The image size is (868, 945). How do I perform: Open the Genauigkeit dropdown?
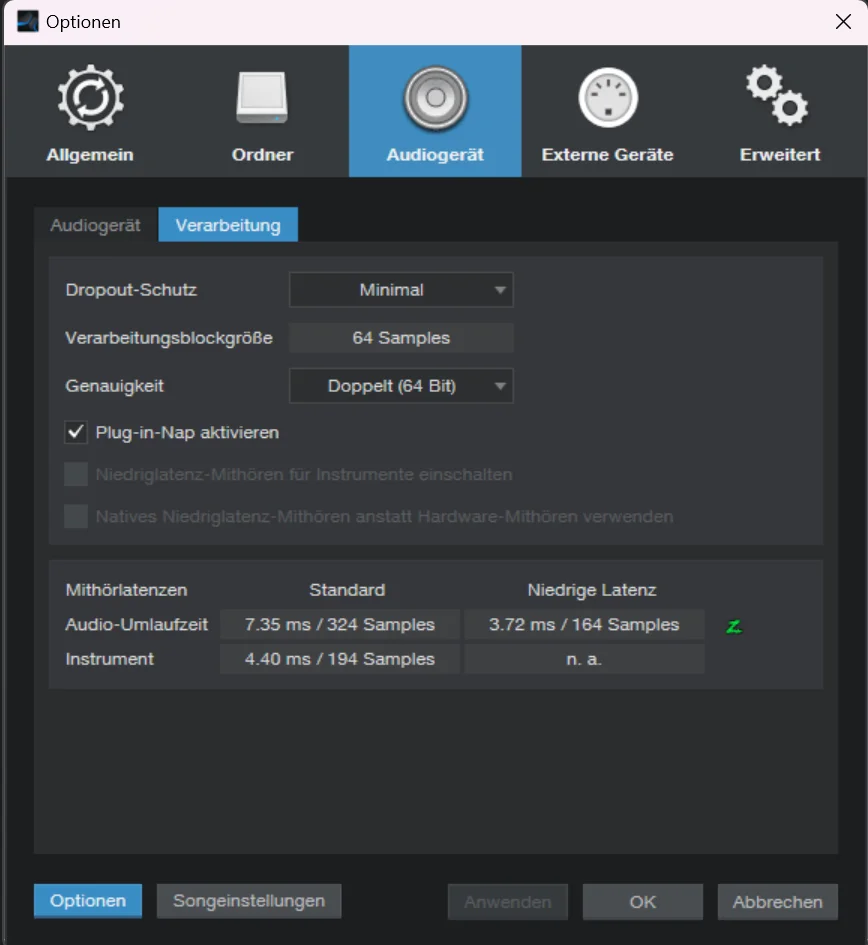tap(401, 386)
